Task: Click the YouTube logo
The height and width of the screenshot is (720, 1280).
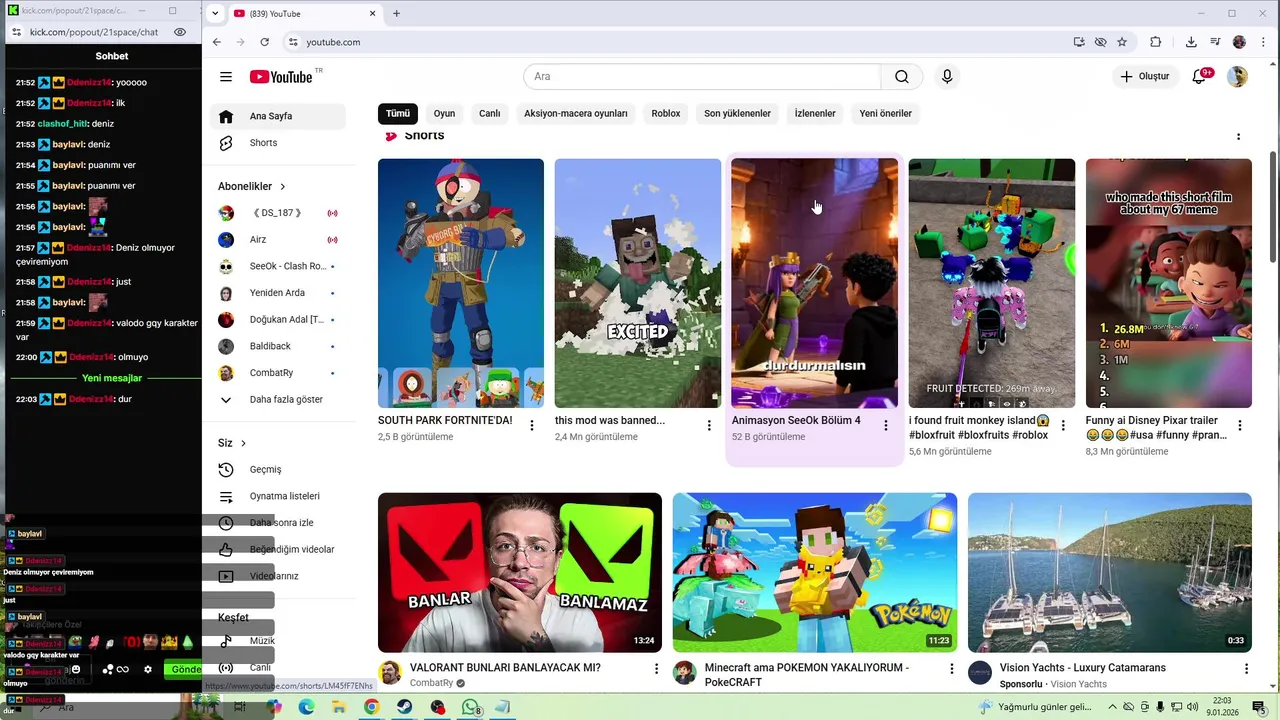Action: (x=281, y=77)
